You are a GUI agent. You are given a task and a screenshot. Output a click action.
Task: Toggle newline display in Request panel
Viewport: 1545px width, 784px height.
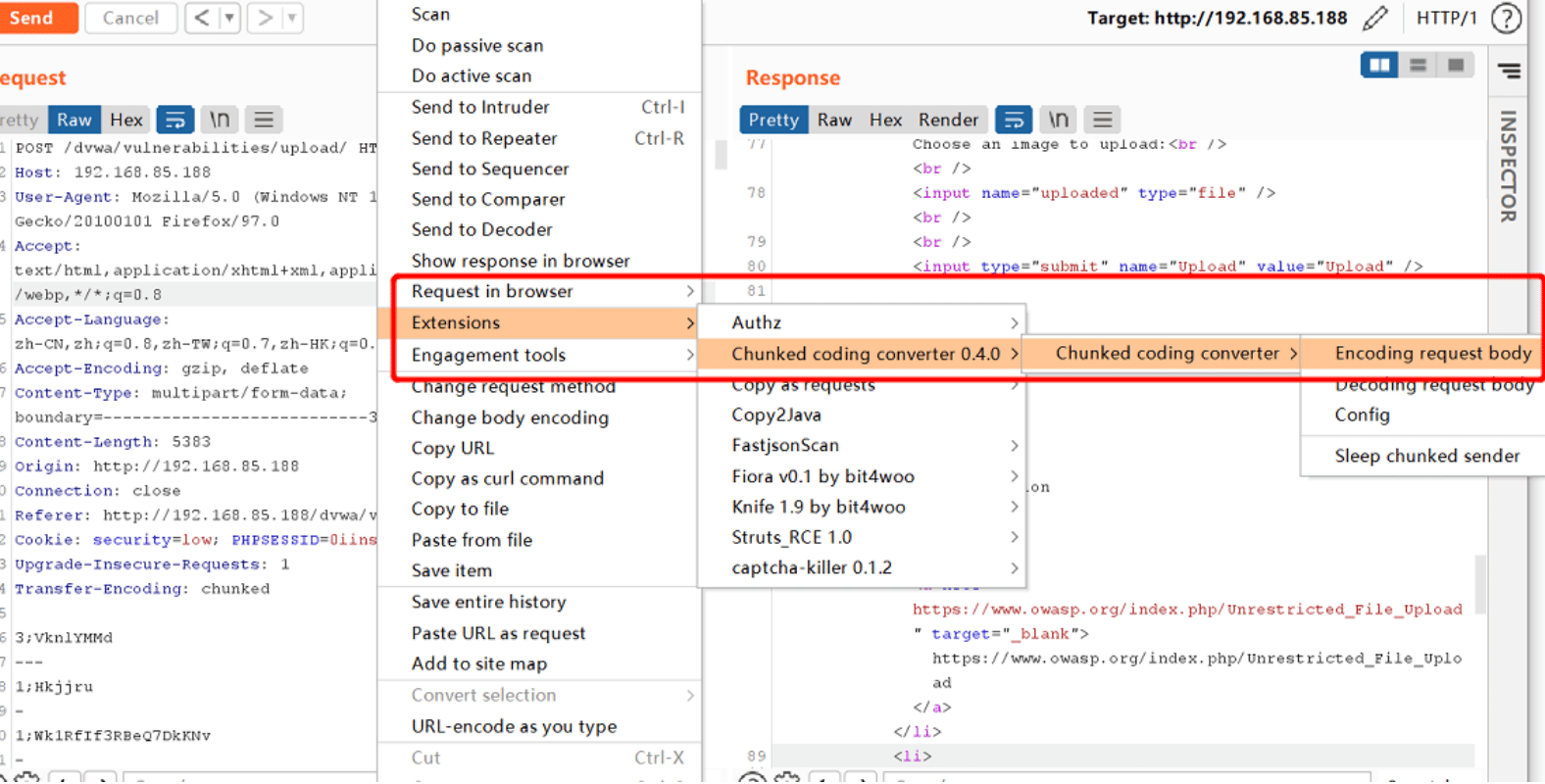220,120
